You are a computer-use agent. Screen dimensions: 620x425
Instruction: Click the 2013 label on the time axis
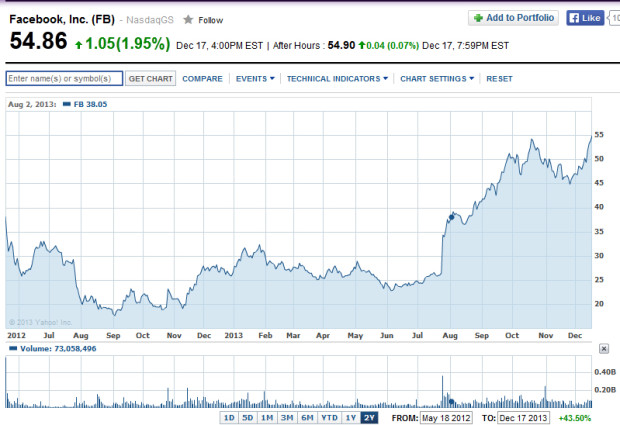point(233,335)
